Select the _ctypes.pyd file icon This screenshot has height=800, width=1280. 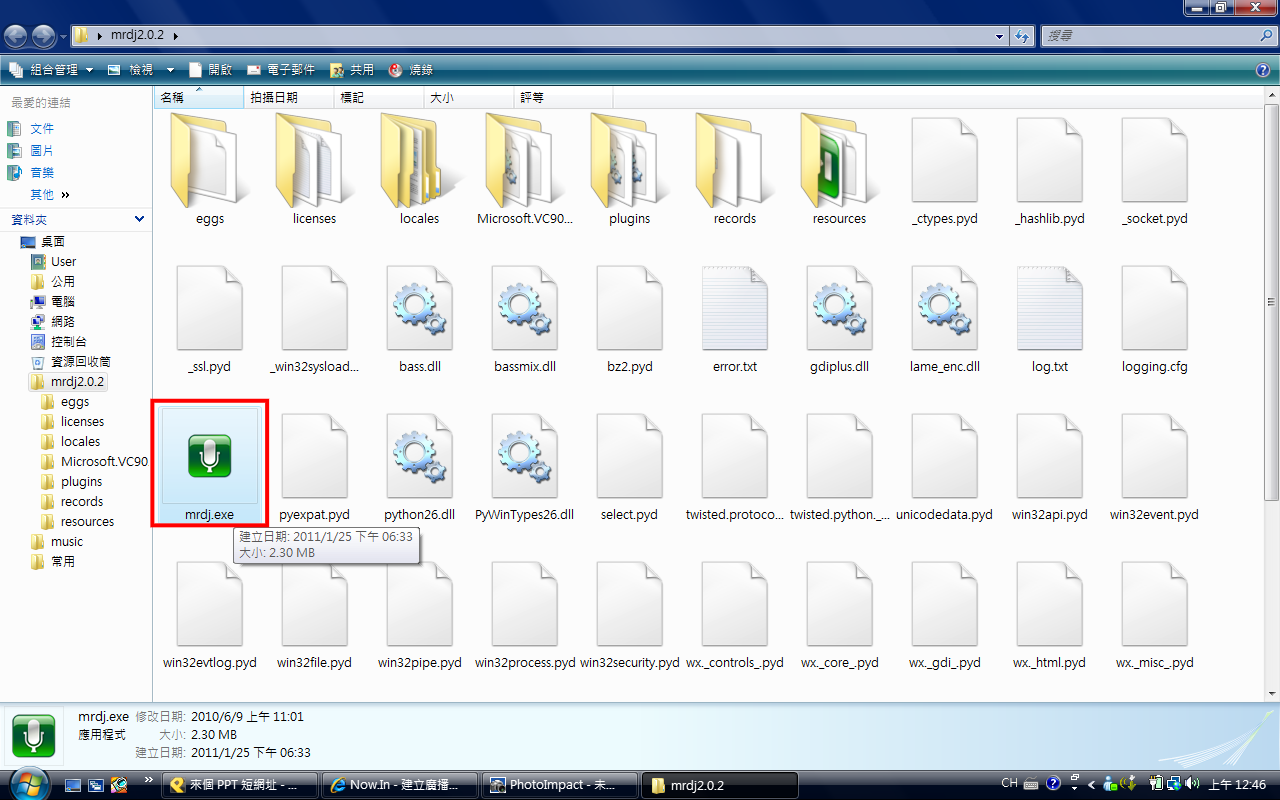pos(945,160)
